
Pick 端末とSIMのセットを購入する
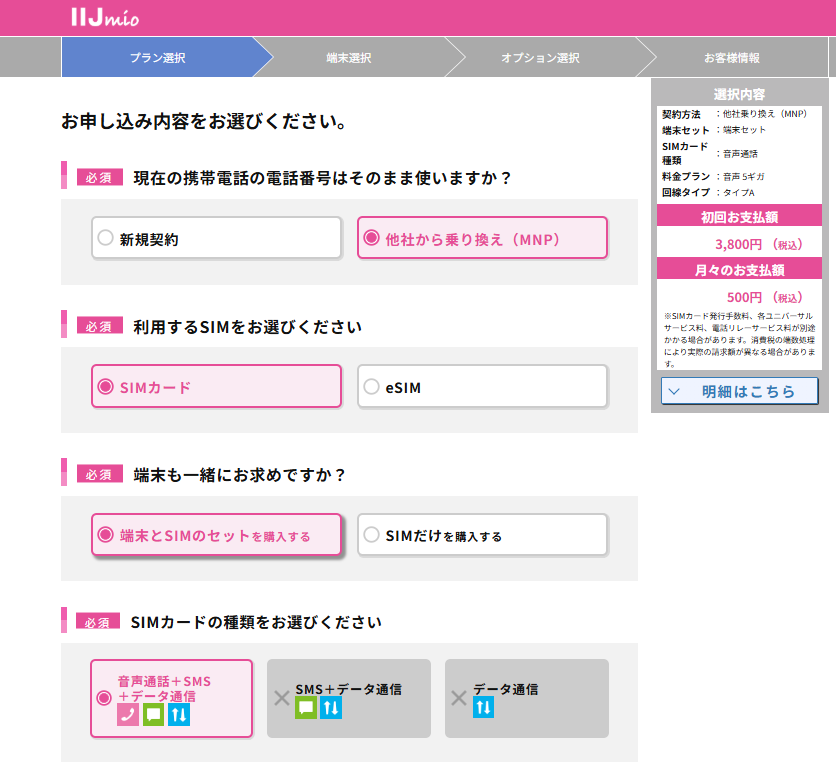tap(216, 535)
